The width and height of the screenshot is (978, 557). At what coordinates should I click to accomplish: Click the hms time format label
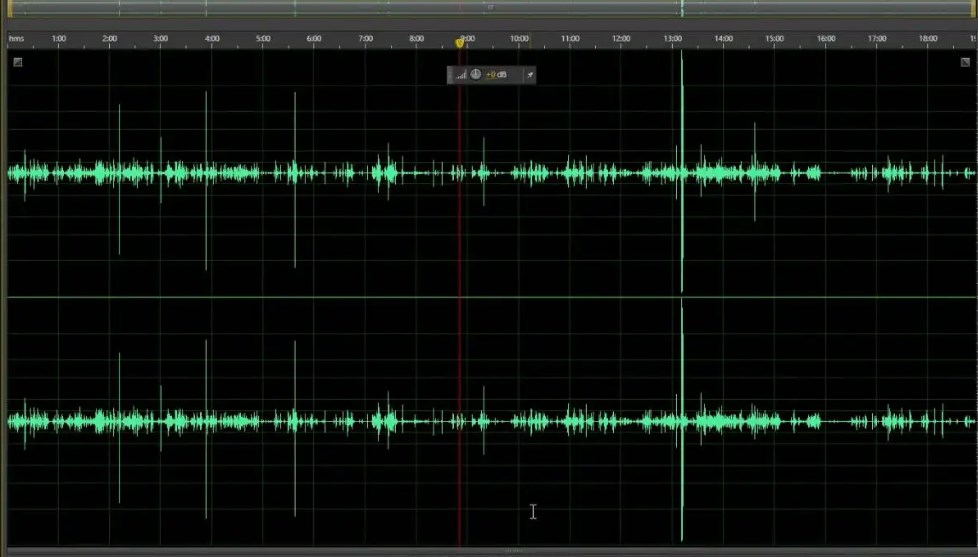[16, 39]
